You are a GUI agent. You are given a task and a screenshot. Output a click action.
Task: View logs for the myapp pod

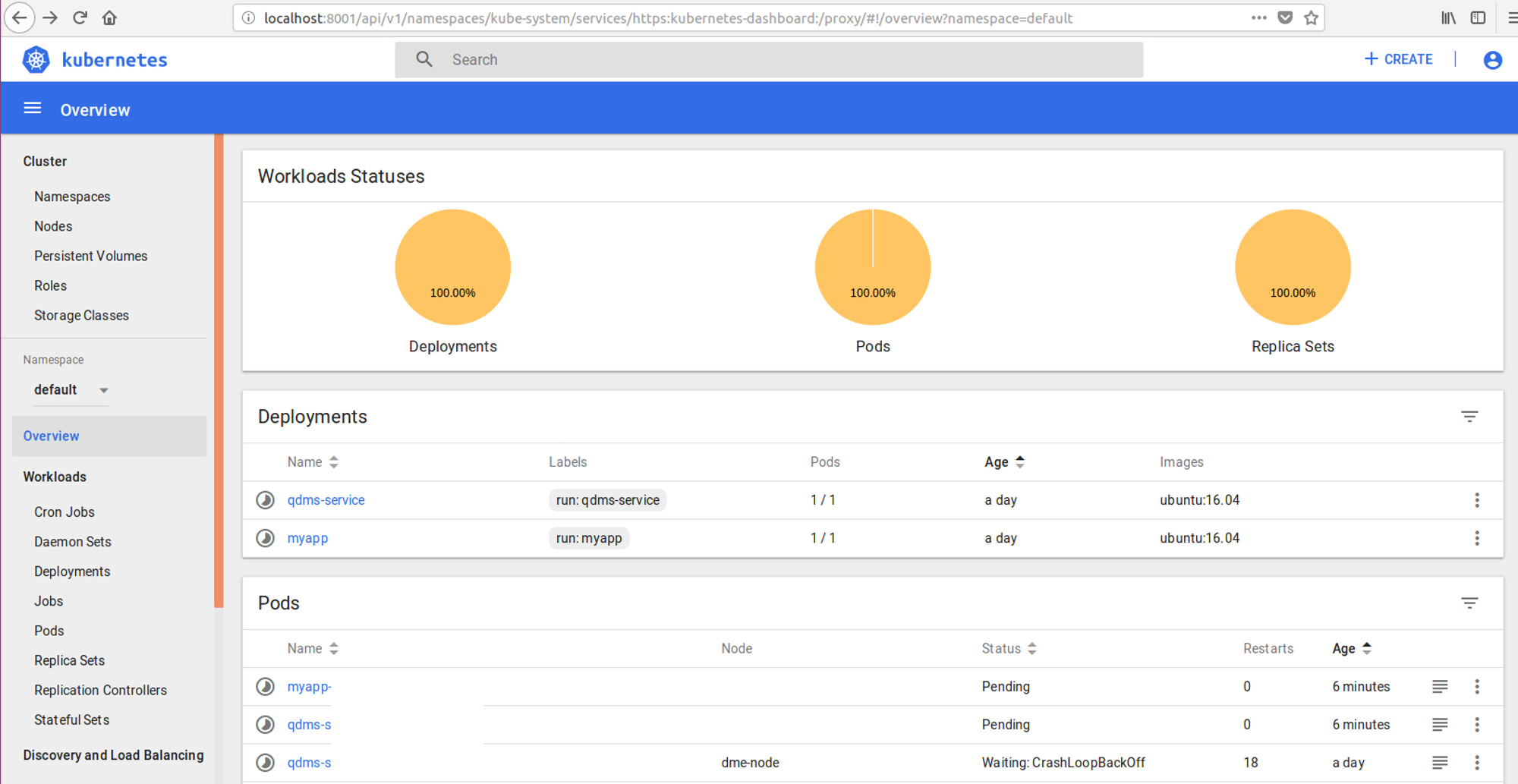[x=1439, y=686]
